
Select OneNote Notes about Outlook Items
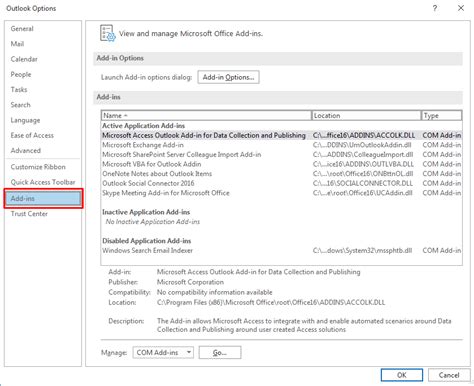(x=281, y=174)
